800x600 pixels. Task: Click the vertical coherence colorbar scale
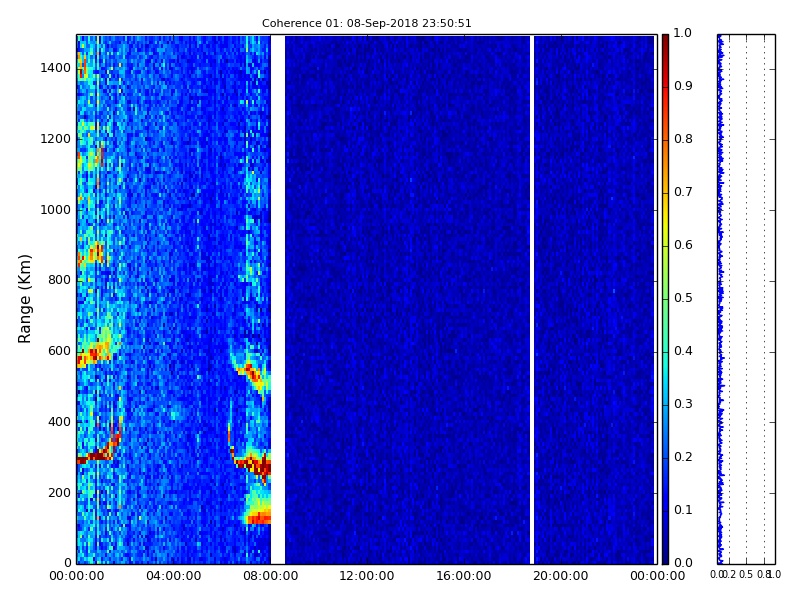click(665, 299)
